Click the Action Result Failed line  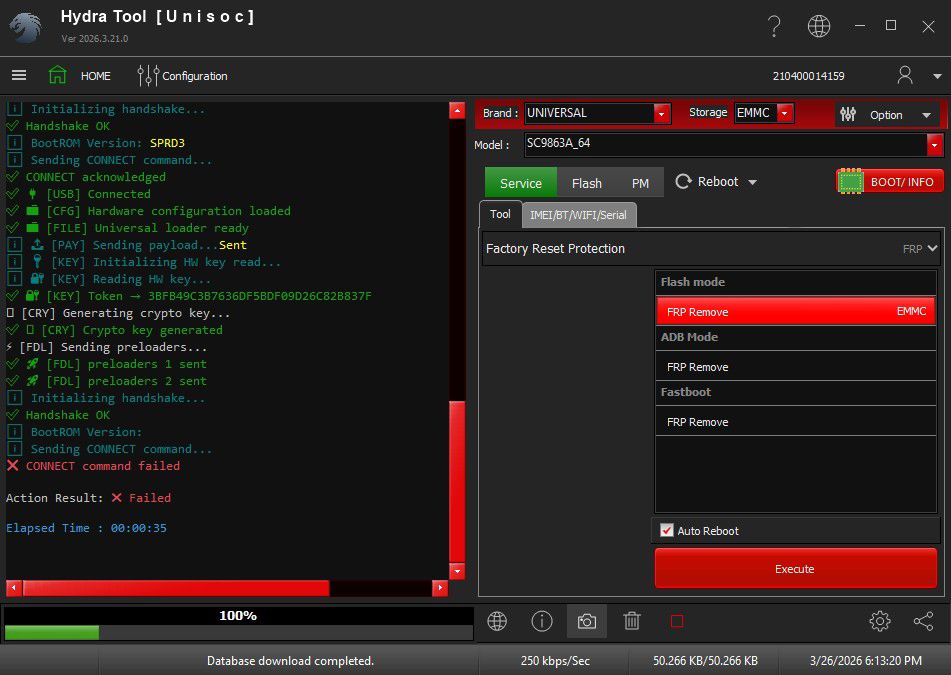click(x=89, y=497)
